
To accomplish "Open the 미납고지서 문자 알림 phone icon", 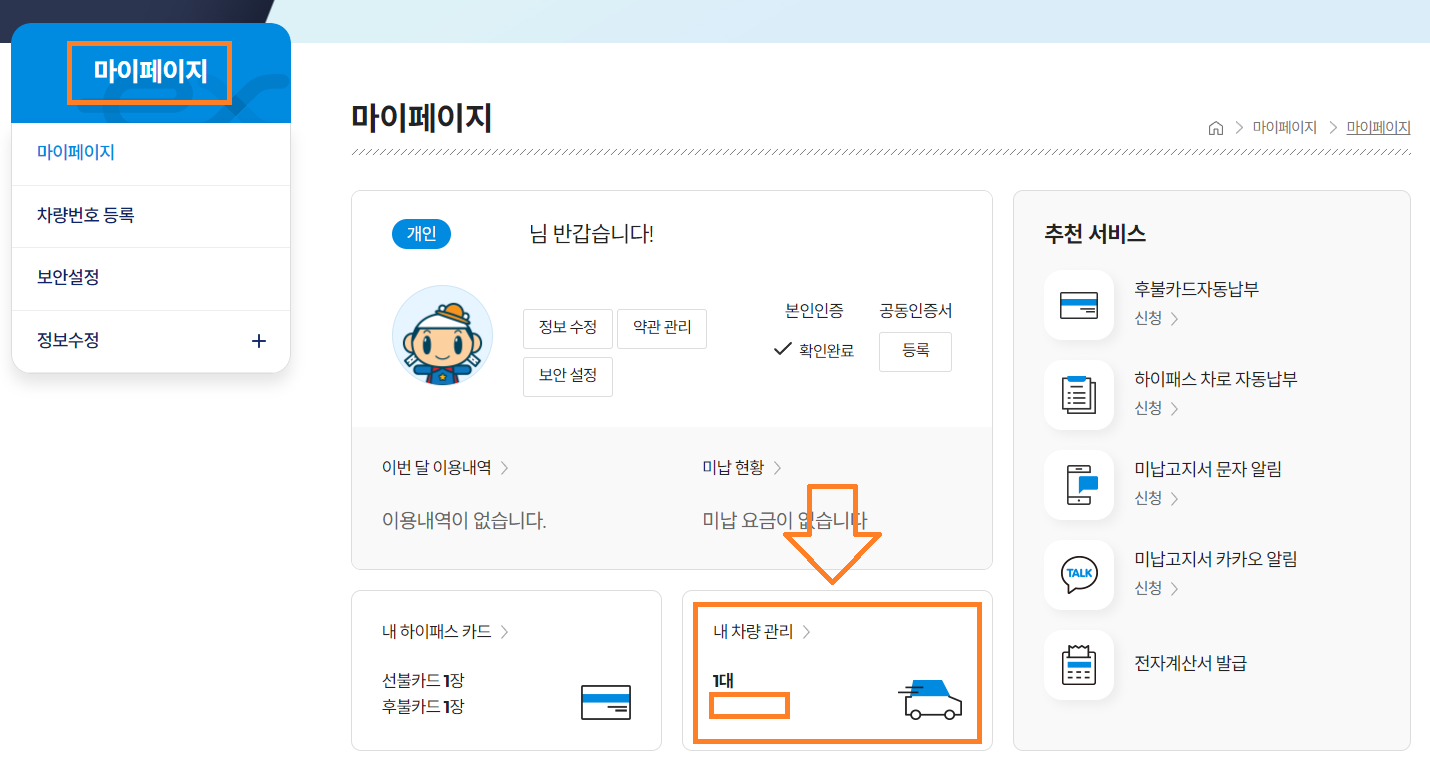I will 1078,484.
